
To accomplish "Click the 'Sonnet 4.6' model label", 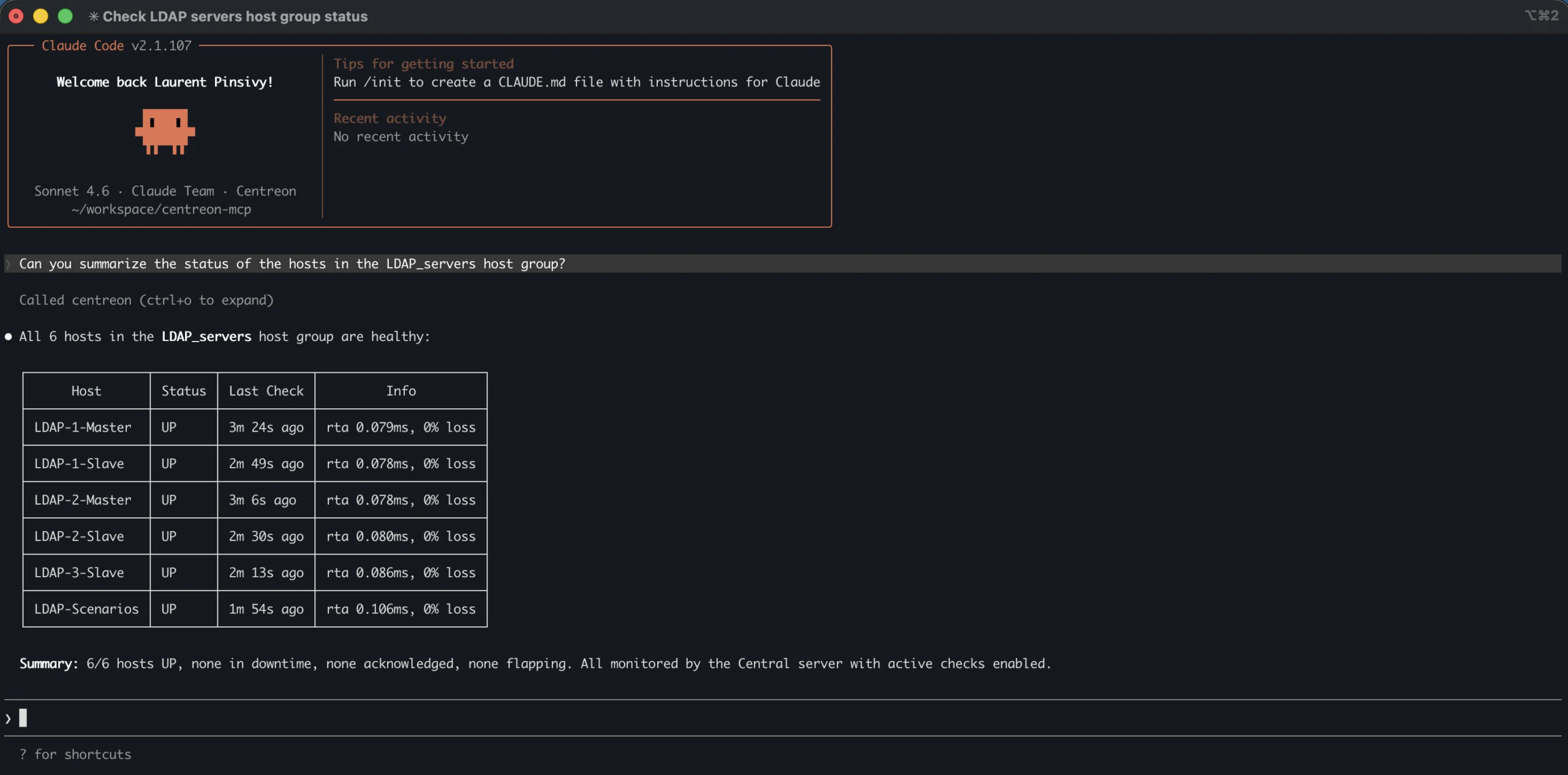I will click(72, 191).
